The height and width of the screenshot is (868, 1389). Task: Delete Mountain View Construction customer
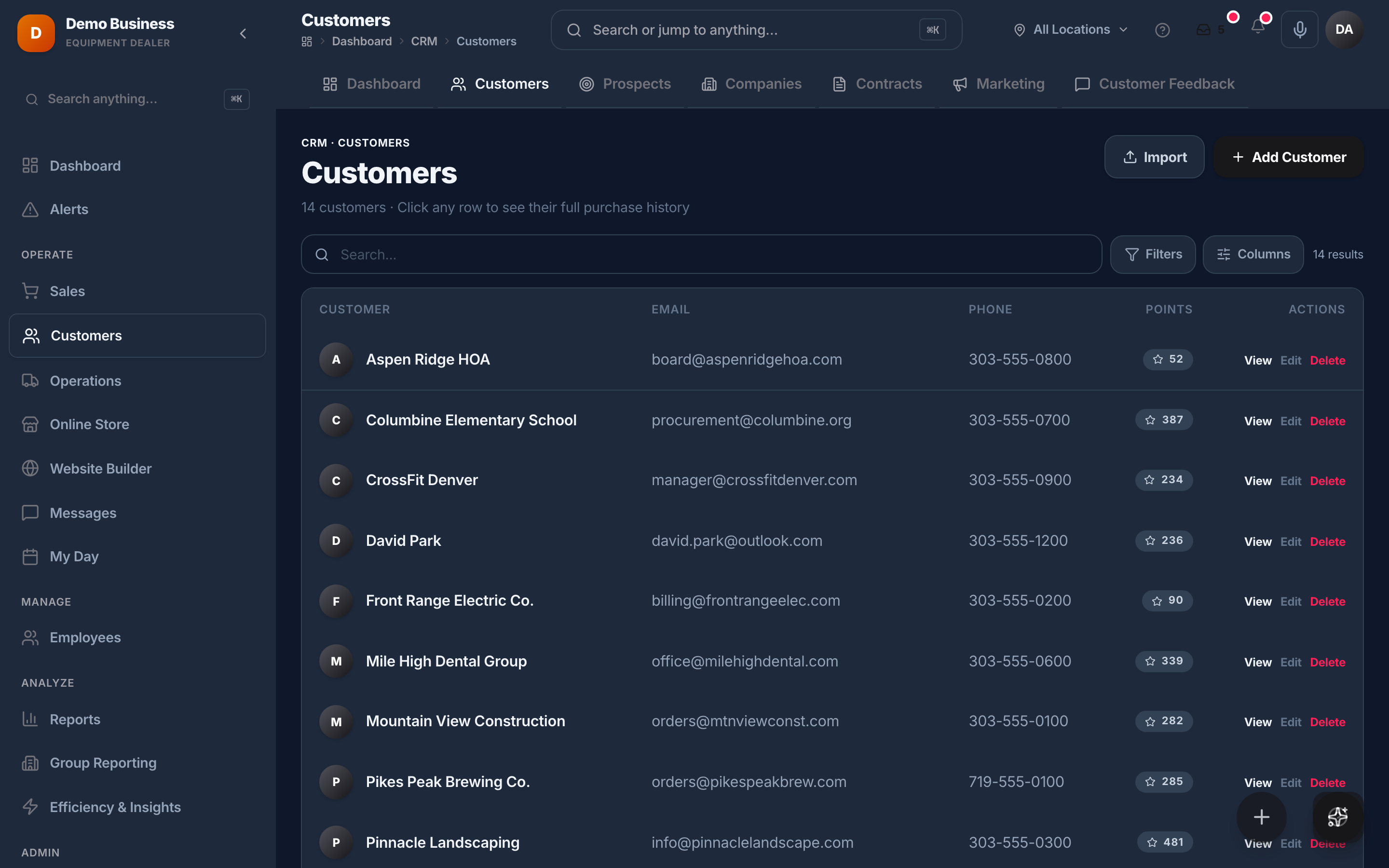pos(1327,722)
